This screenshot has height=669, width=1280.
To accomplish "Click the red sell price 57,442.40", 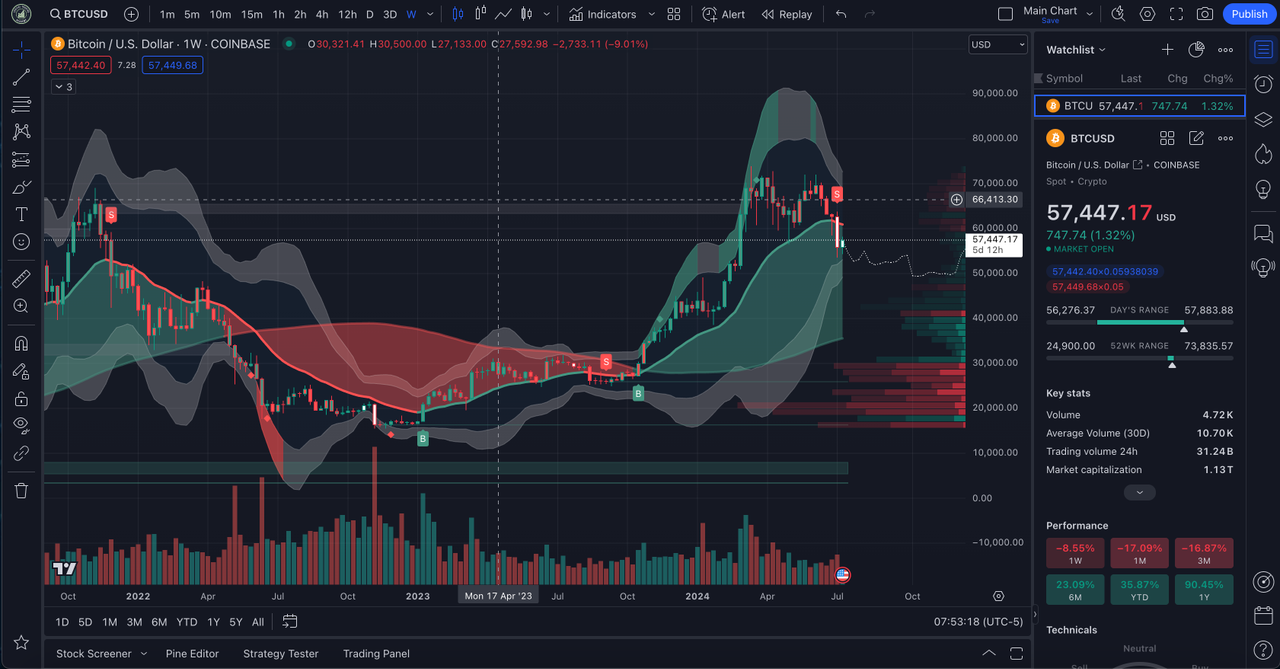I will tap(81, 65).
